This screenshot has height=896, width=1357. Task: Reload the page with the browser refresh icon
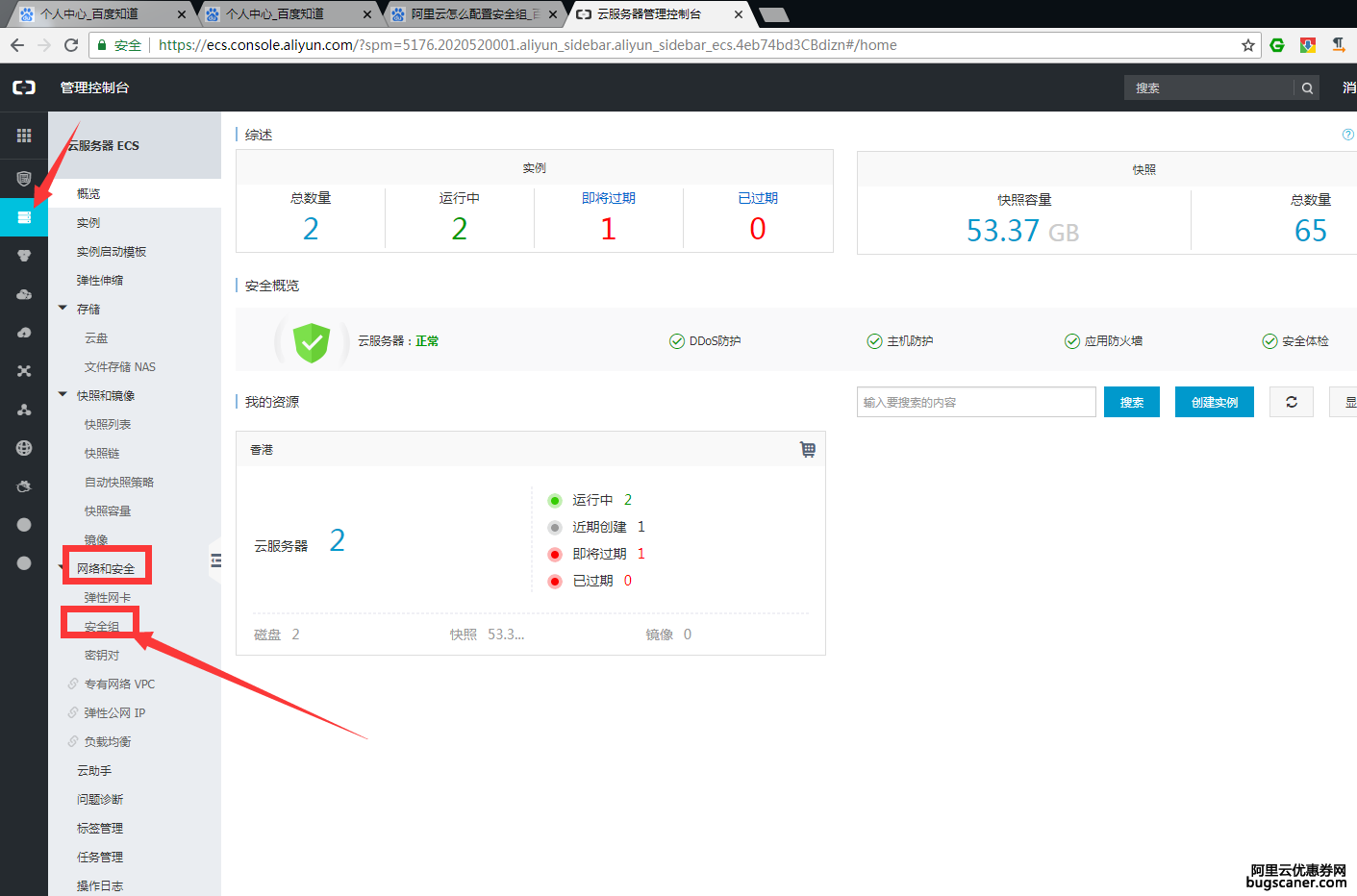click(71, 45)
